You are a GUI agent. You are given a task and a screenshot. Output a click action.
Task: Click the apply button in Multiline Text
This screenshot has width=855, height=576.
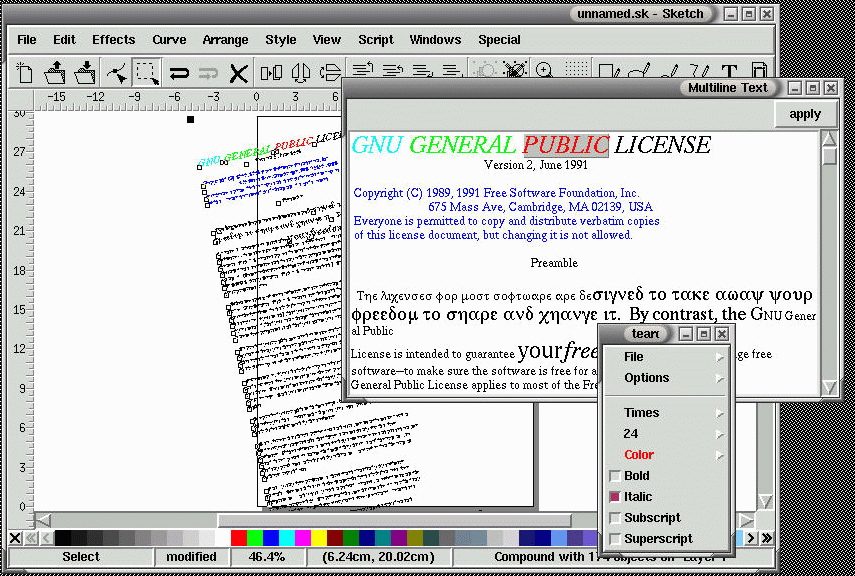click(x=805, y=115)
